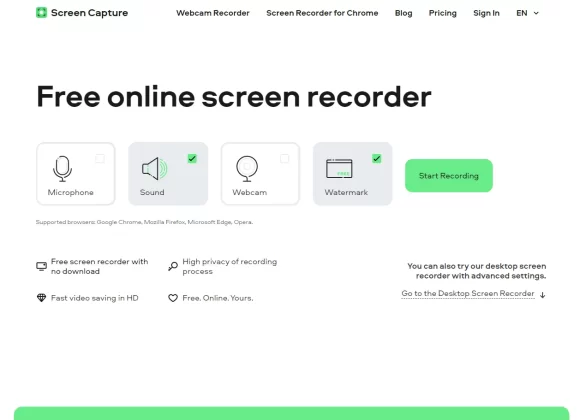
Task: Uncheck the Watermark checkbox
Action: [x=377, y=159]
